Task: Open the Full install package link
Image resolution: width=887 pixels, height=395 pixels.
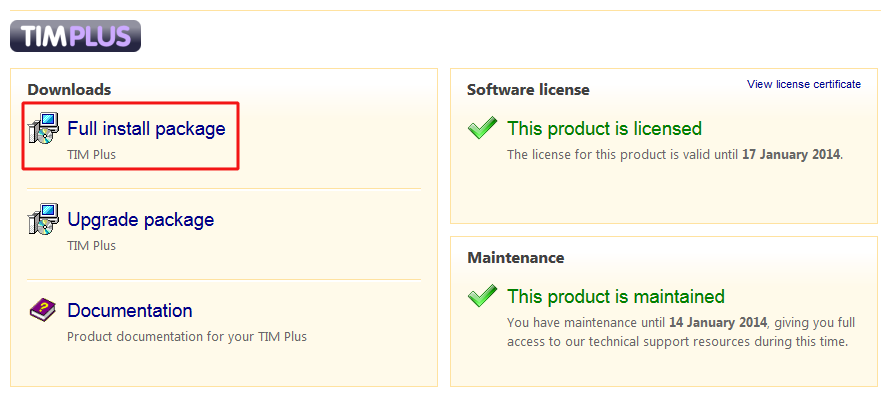Action: 147,128
